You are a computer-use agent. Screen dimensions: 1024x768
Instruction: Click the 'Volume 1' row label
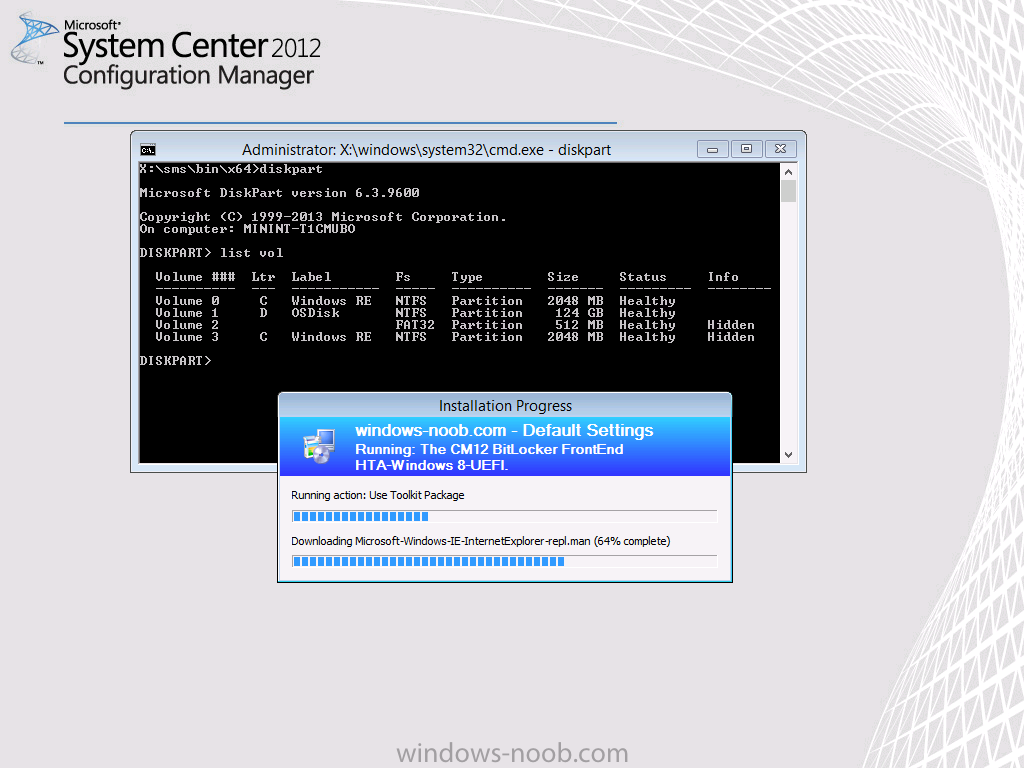click(187, 313)
